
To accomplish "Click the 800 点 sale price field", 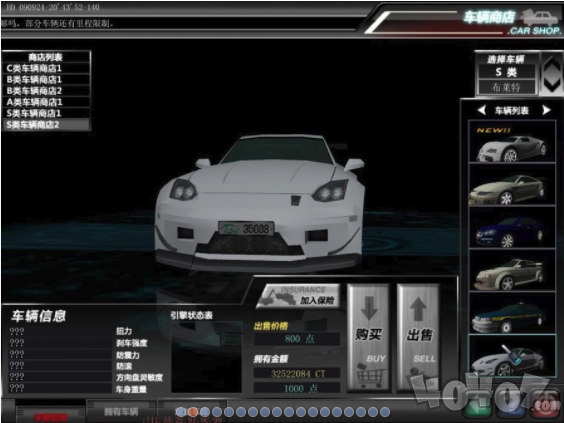I will tap(297, 339).
